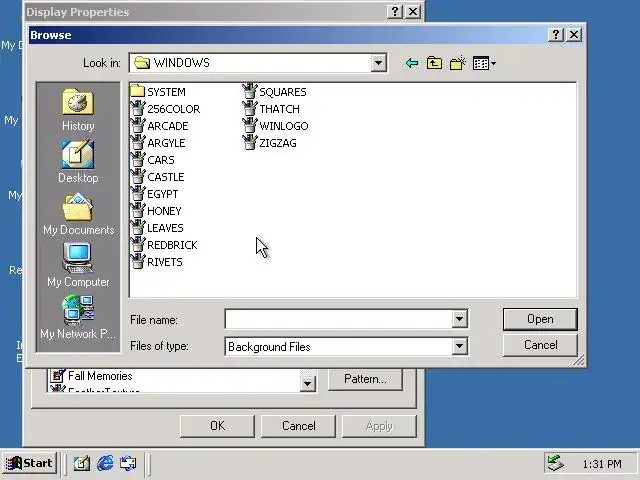Open My Documents in the places bar
Viewport: 640px width, 480px height.
coord(78,213)
